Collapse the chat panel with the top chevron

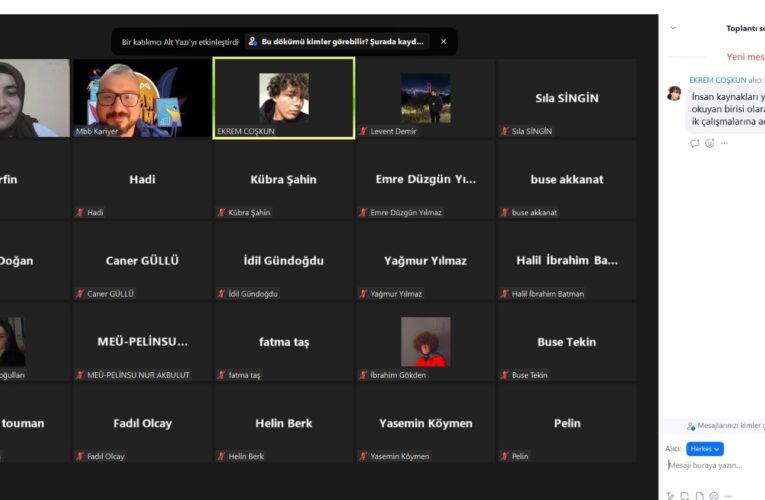coord(673,28)
